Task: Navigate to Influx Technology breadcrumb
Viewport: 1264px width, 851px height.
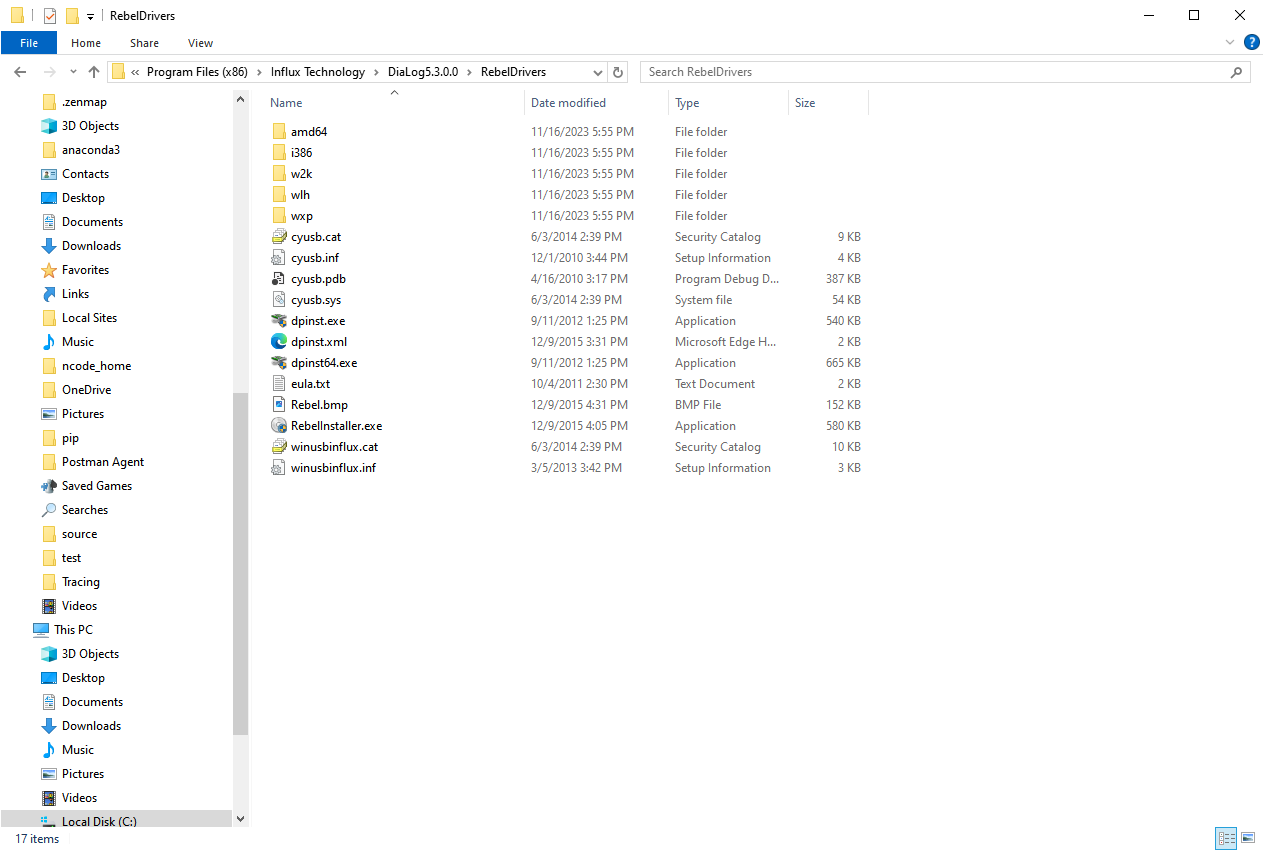Action: point(318,72)
